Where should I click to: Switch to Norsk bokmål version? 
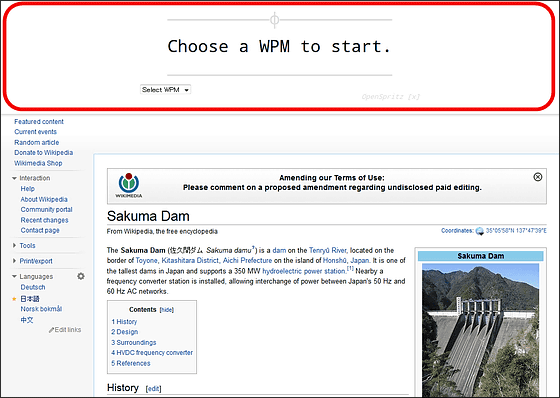click(41, 309)
